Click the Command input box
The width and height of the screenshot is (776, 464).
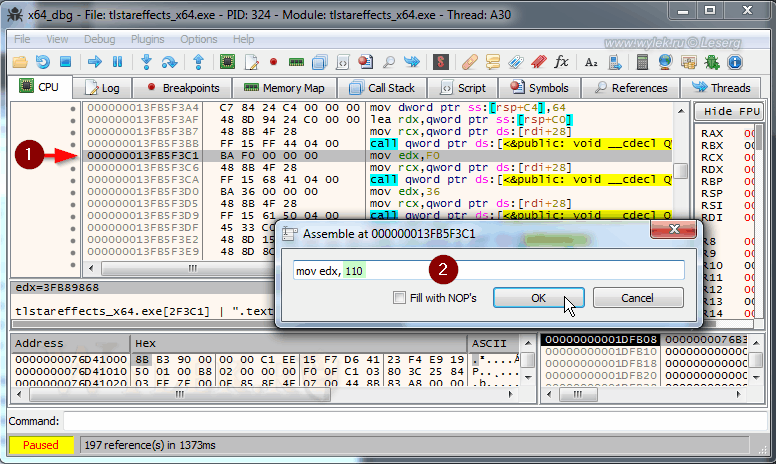(415, 421)
